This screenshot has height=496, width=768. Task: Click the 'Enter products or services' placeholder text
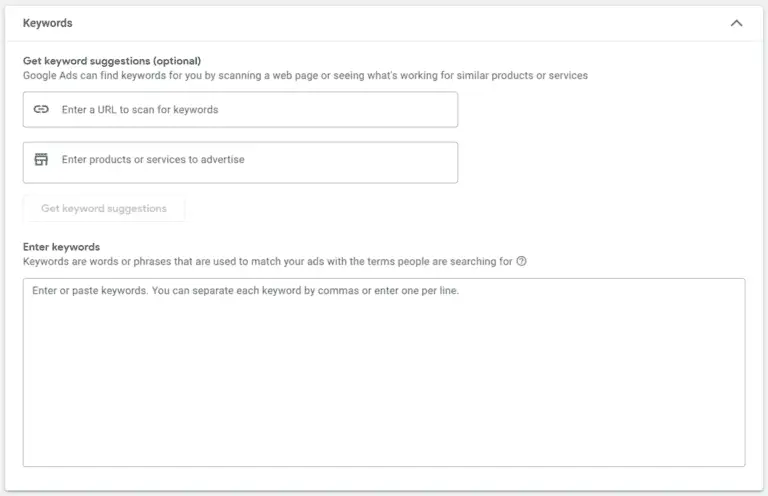153,160
